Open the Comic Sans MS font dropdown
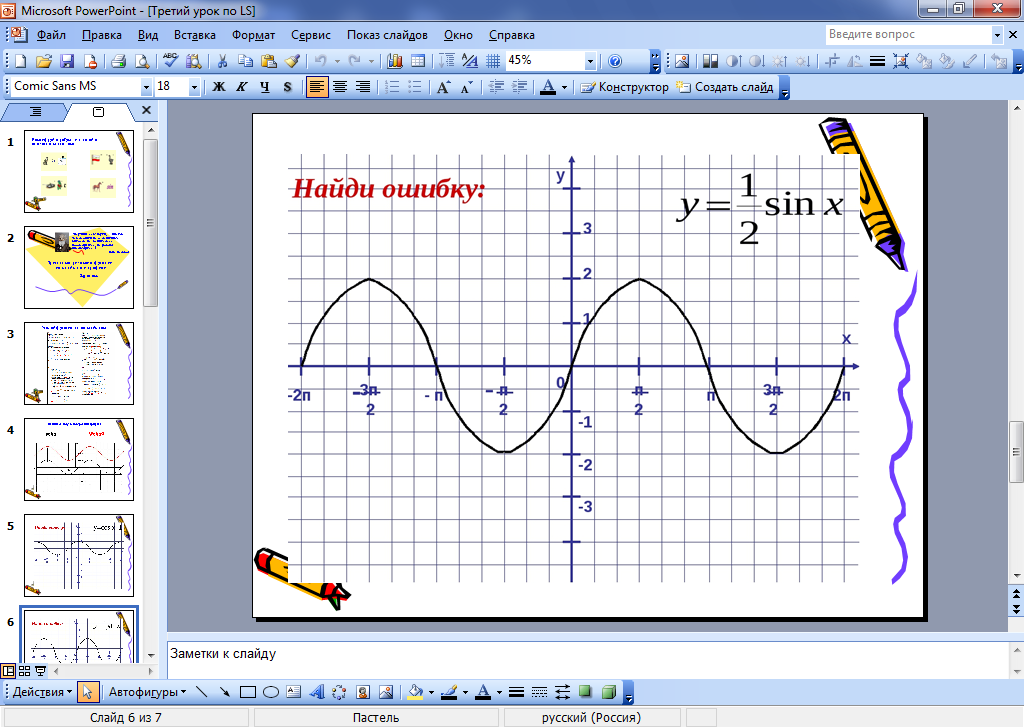 (146, 87)
